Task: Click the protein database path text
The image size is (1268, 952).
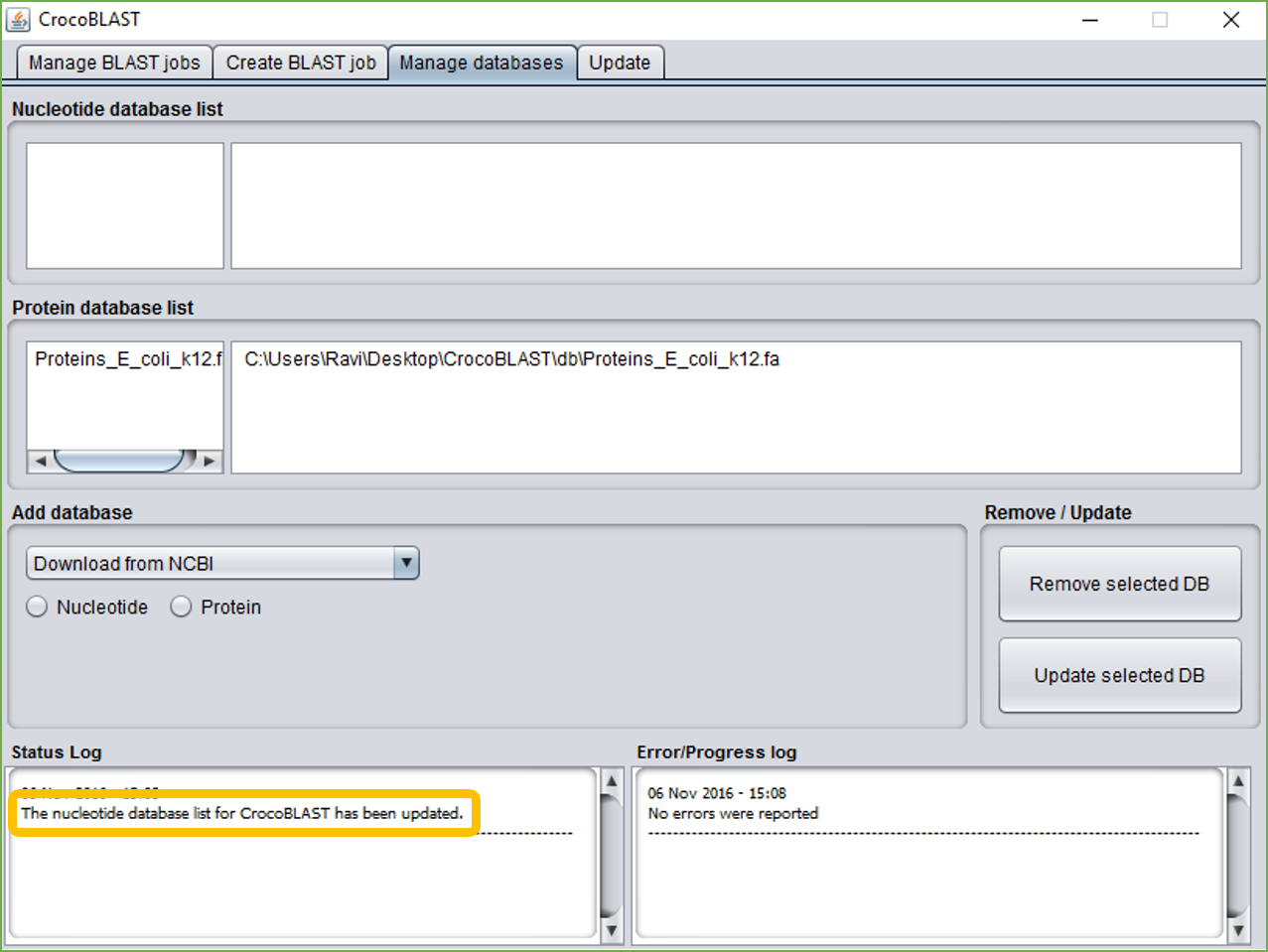Action: (x=512, y=359)
